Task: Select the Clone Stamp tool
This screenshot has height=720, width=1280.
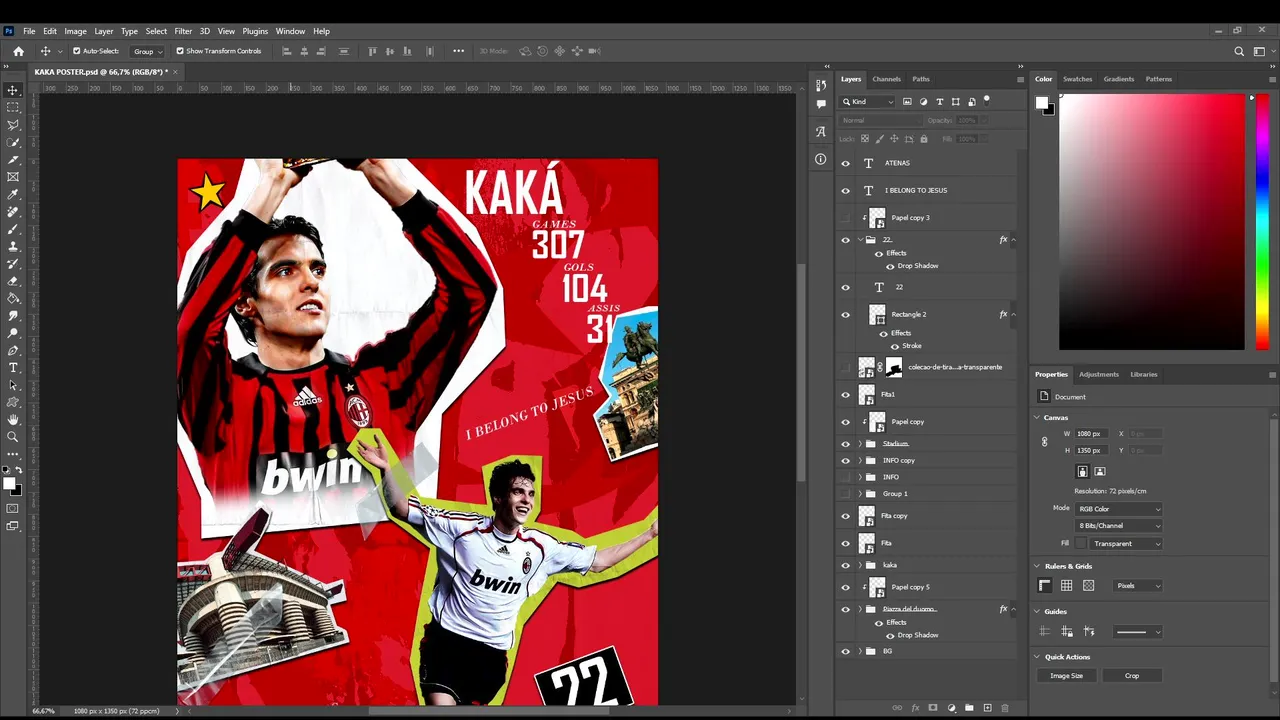Action: tap(13, 246)
